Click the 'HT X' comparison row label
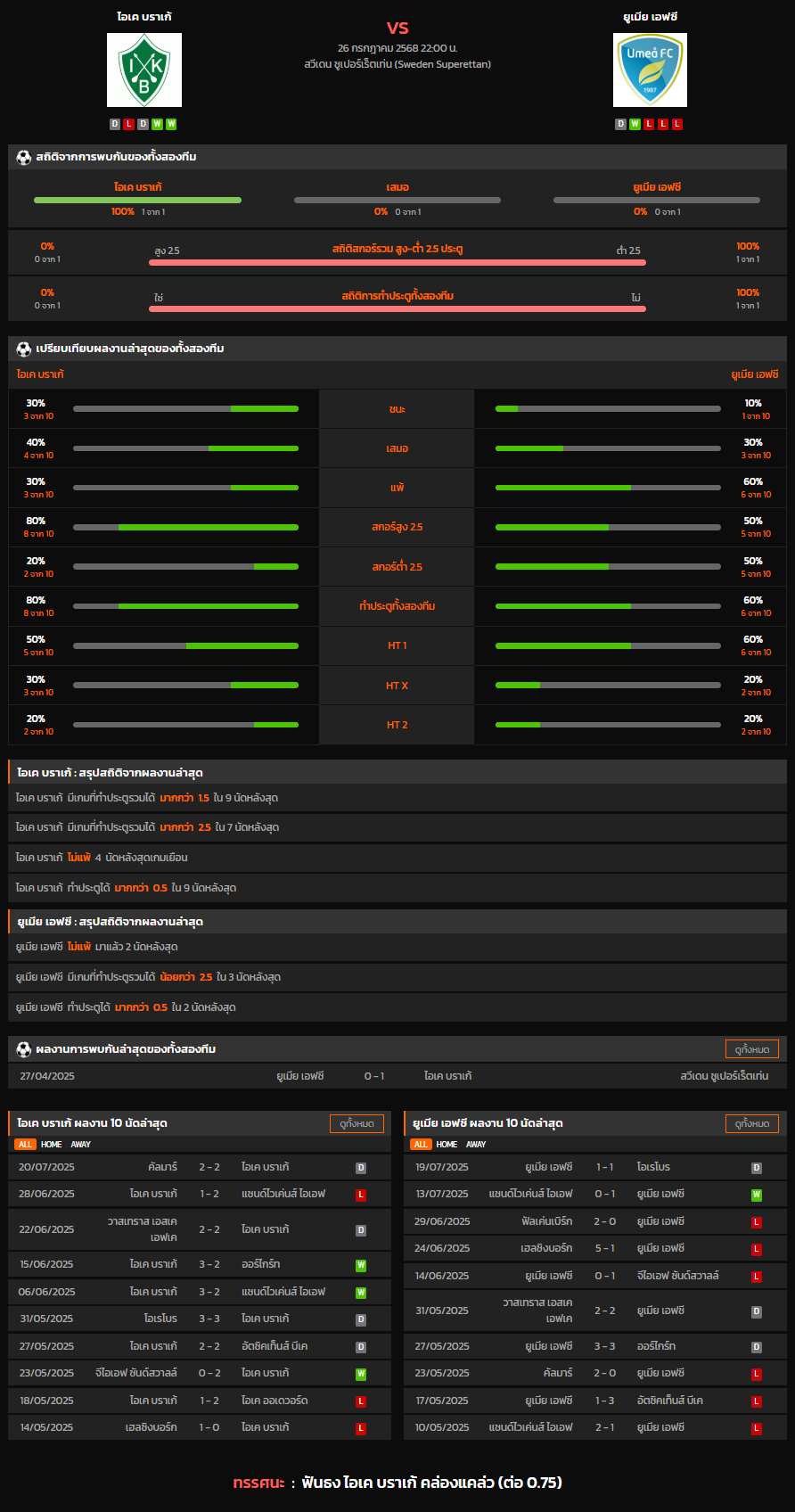 397,686
